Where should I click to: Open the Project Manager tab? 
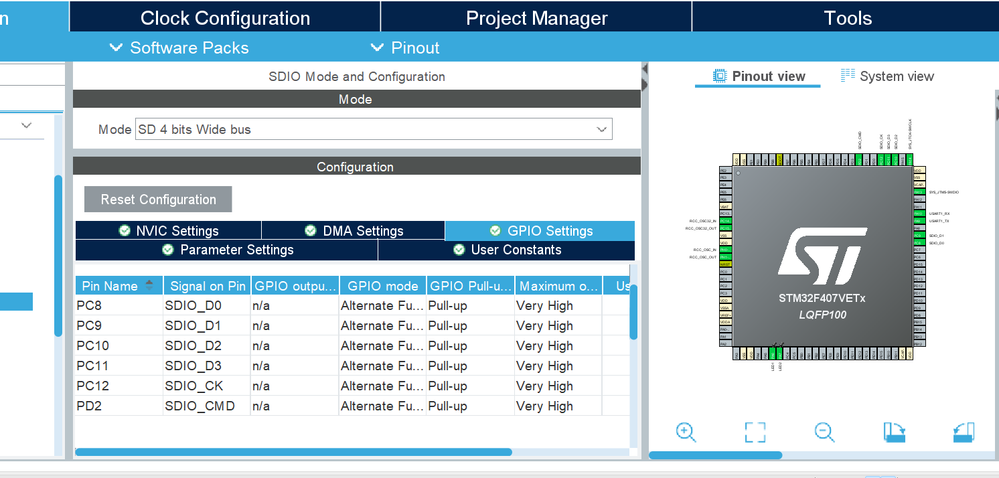(536, 18)
